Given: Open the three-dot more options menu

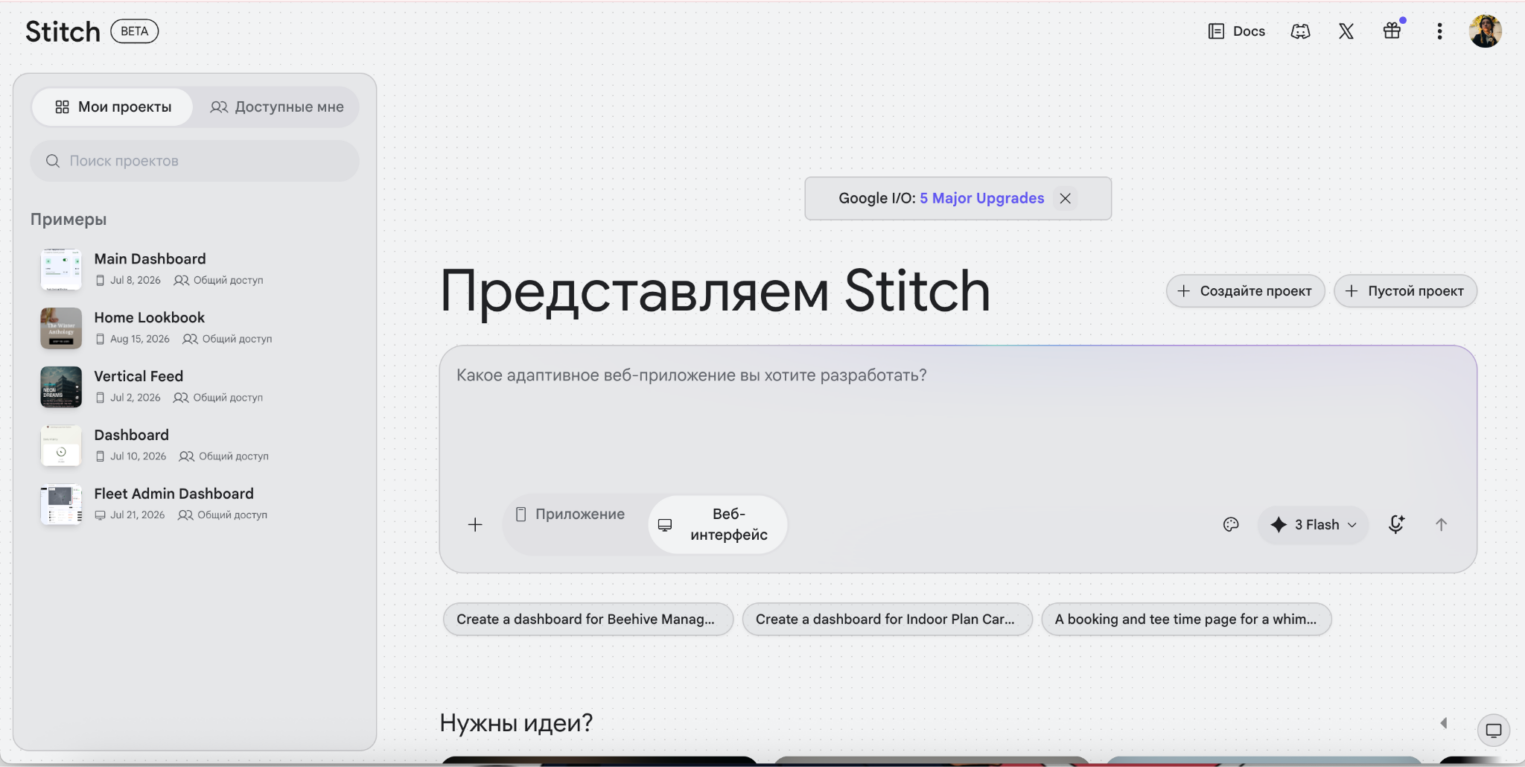Looking at the screenshot, I should (x=1439, y=31).
